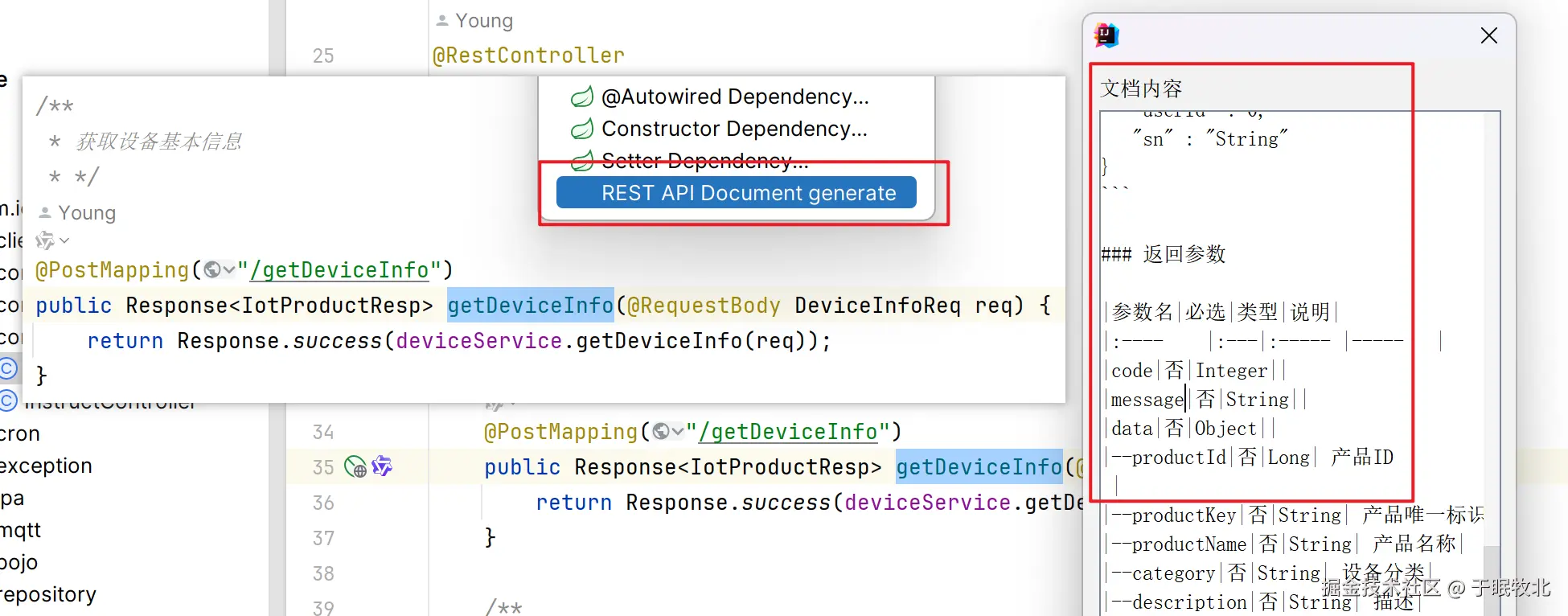Open the /getDeviceInfo link on line 34
Viewport: 1568px width, 616px height.
pos(788,432)
